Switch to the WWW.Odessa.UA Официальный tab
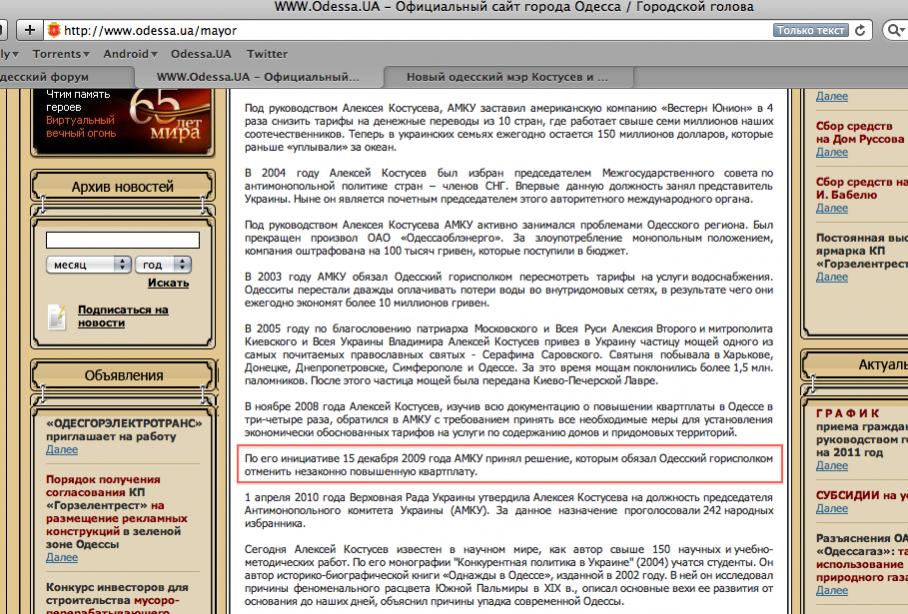The height and width of the screenshot is (614, 908). tap(258, 76)
